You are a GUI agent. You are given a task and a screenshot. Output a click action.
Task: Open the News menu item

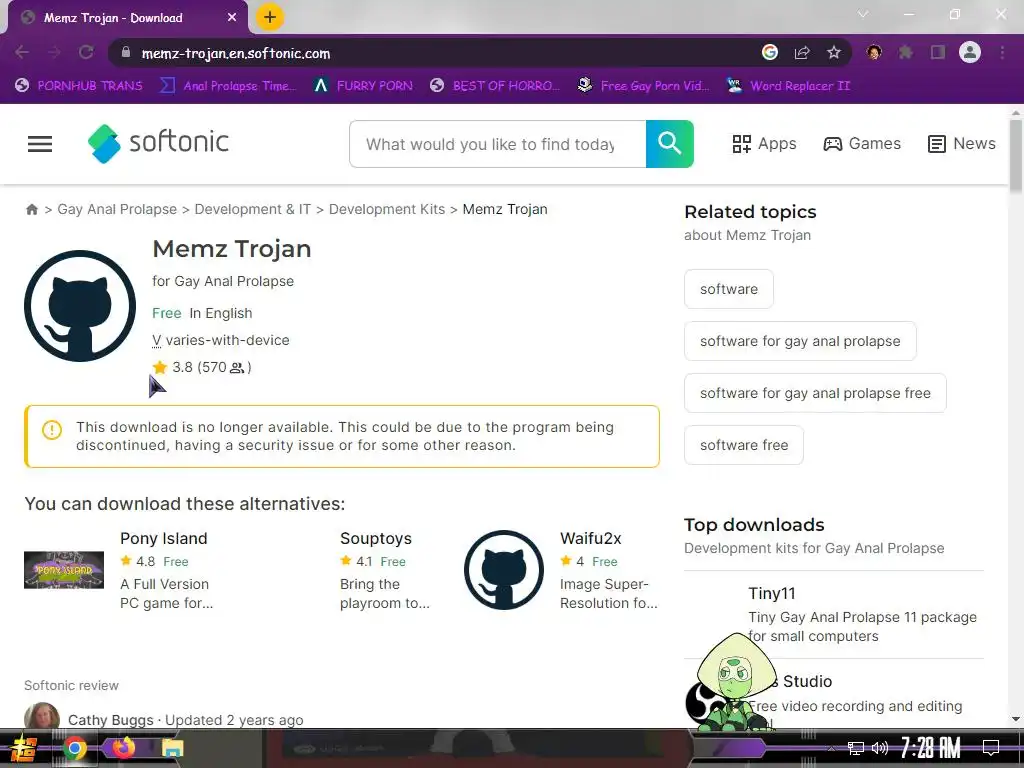tap(962, 144)
